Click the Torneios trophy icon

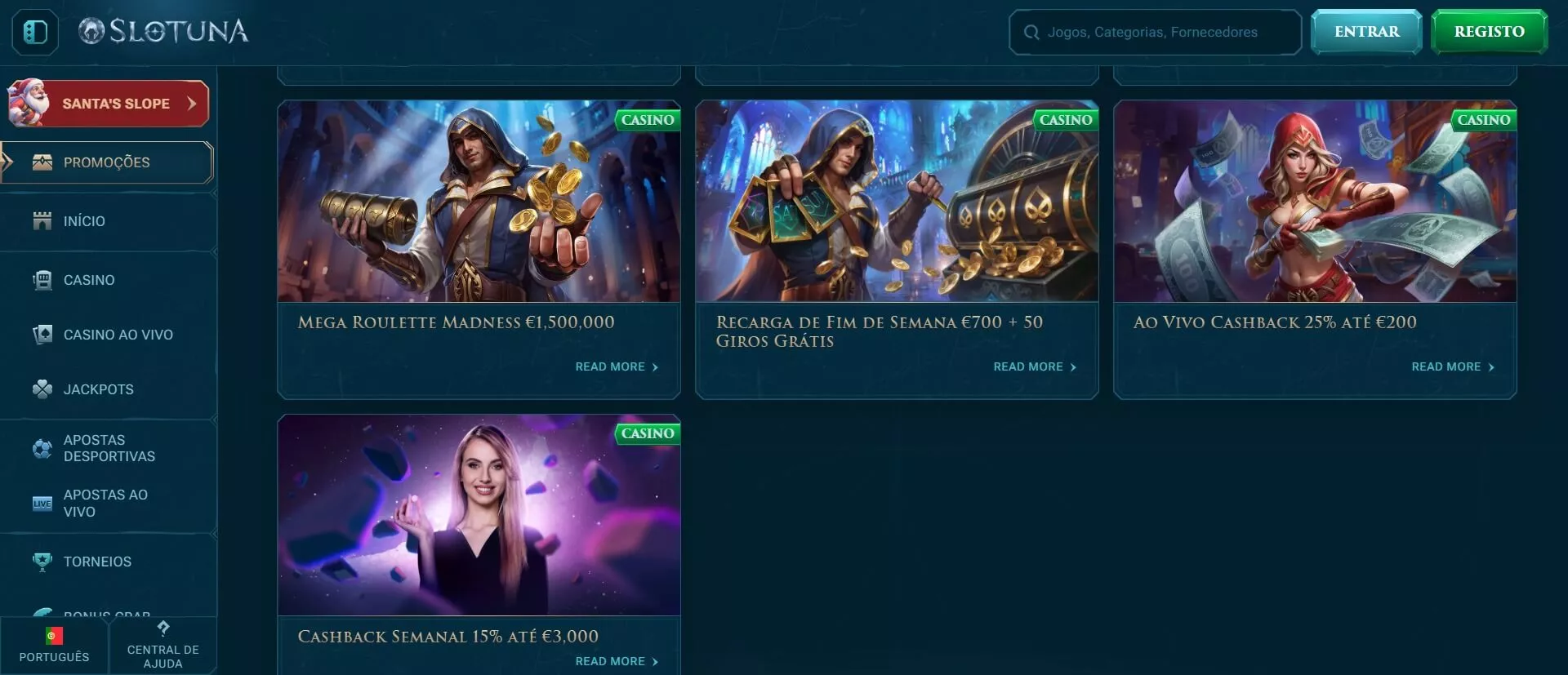(x=42, y=562)
